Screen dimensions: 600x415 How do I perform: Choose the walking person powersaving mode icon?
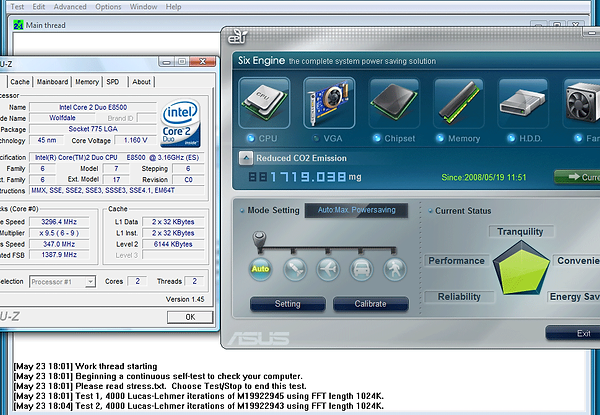[395, 269]
